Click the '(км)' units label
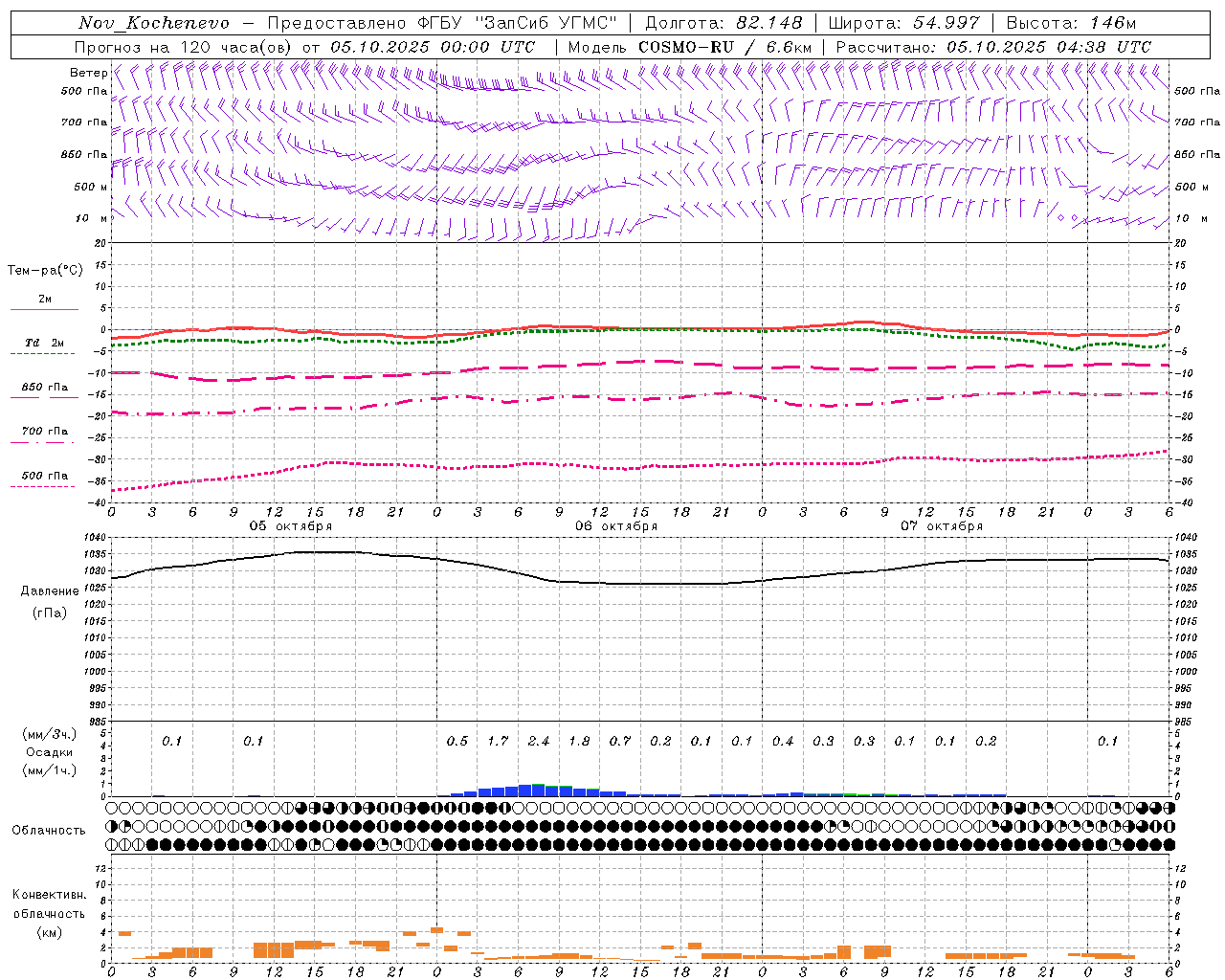This screenshot has width=1225, height=980. click(x=50, y=932)
